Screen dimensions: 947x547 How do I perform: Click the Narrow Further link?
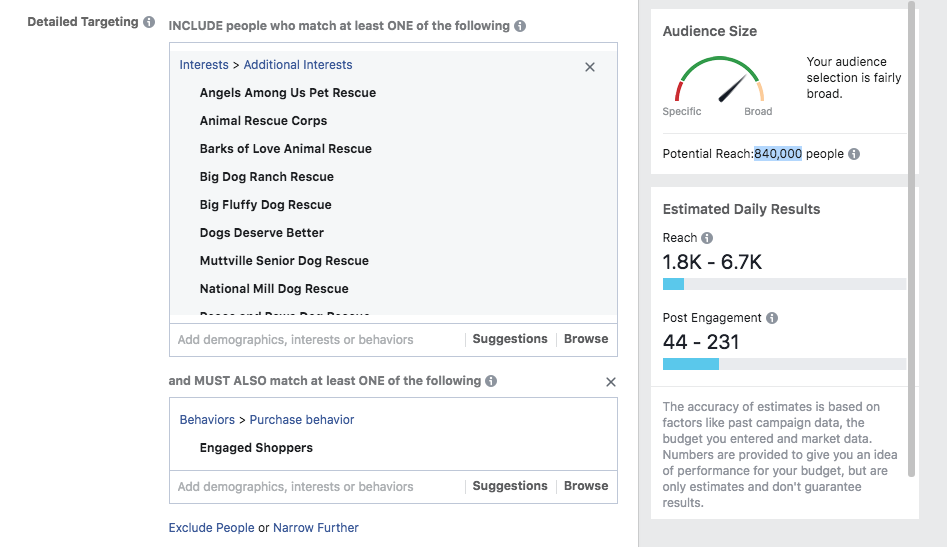click(316, 528)
